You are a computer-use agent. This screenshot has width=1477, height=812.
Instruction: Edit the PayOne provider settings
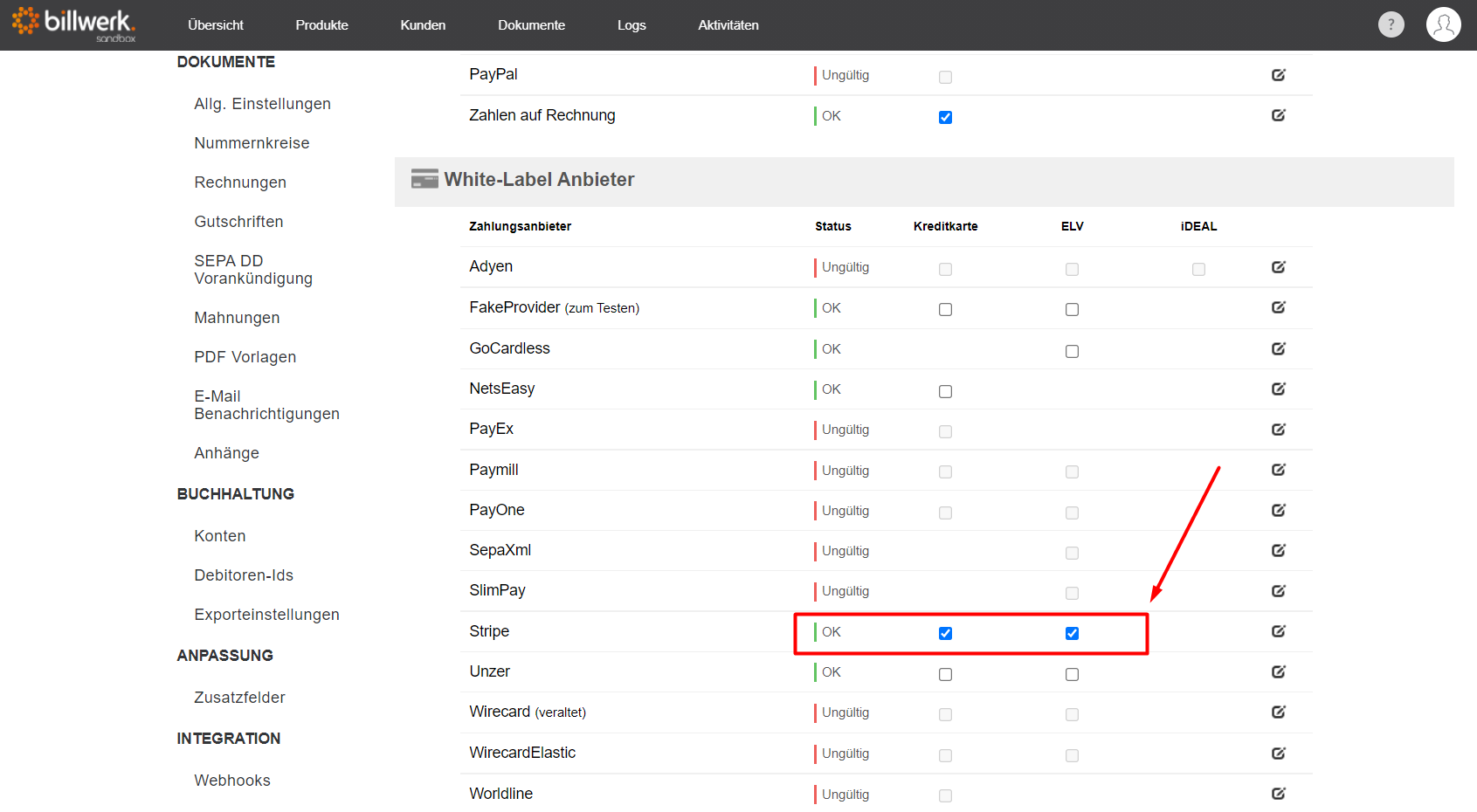[1279, 510]
